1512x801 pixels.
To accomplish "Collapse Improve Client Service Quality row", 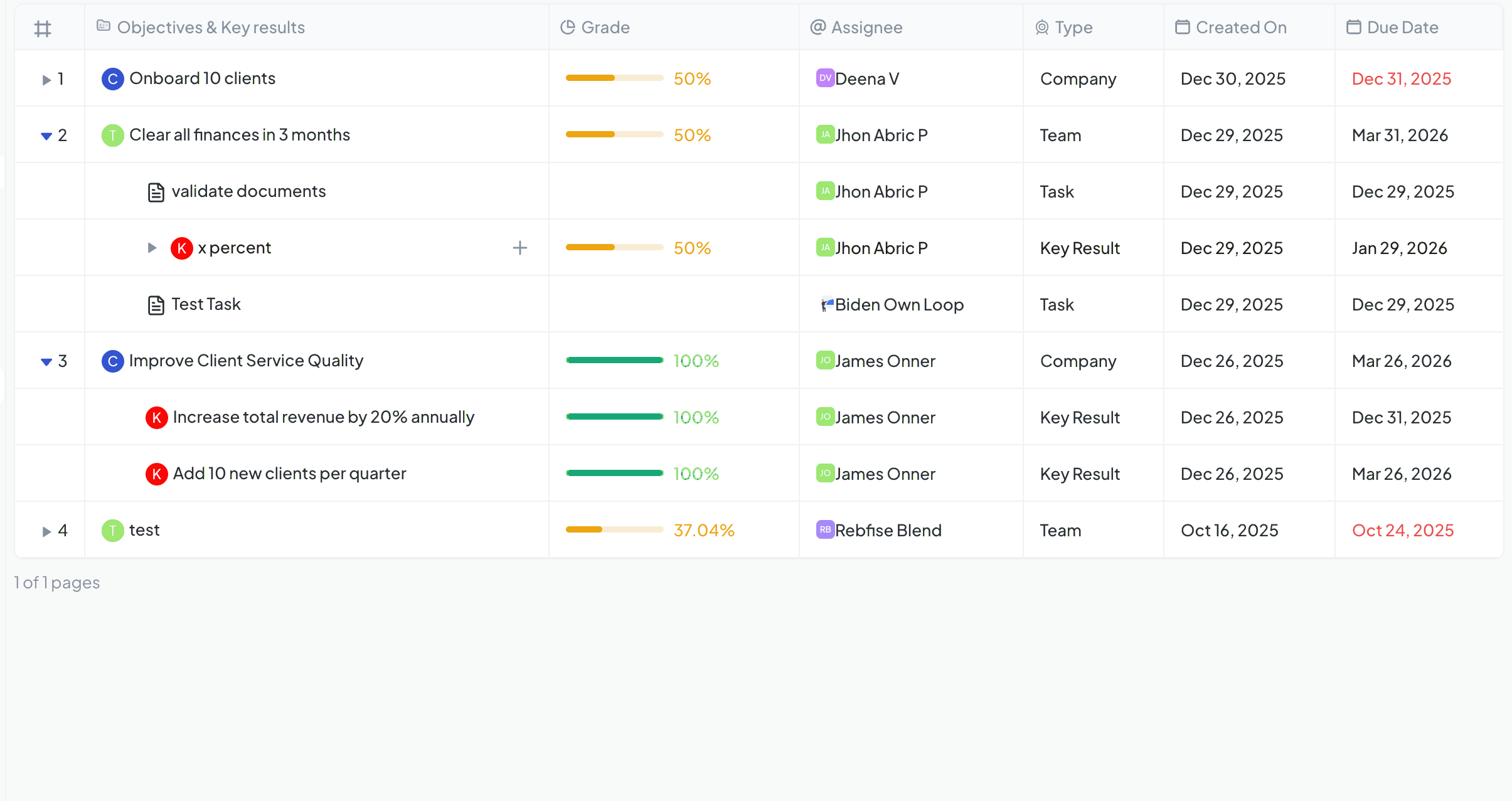I will 46,362.
